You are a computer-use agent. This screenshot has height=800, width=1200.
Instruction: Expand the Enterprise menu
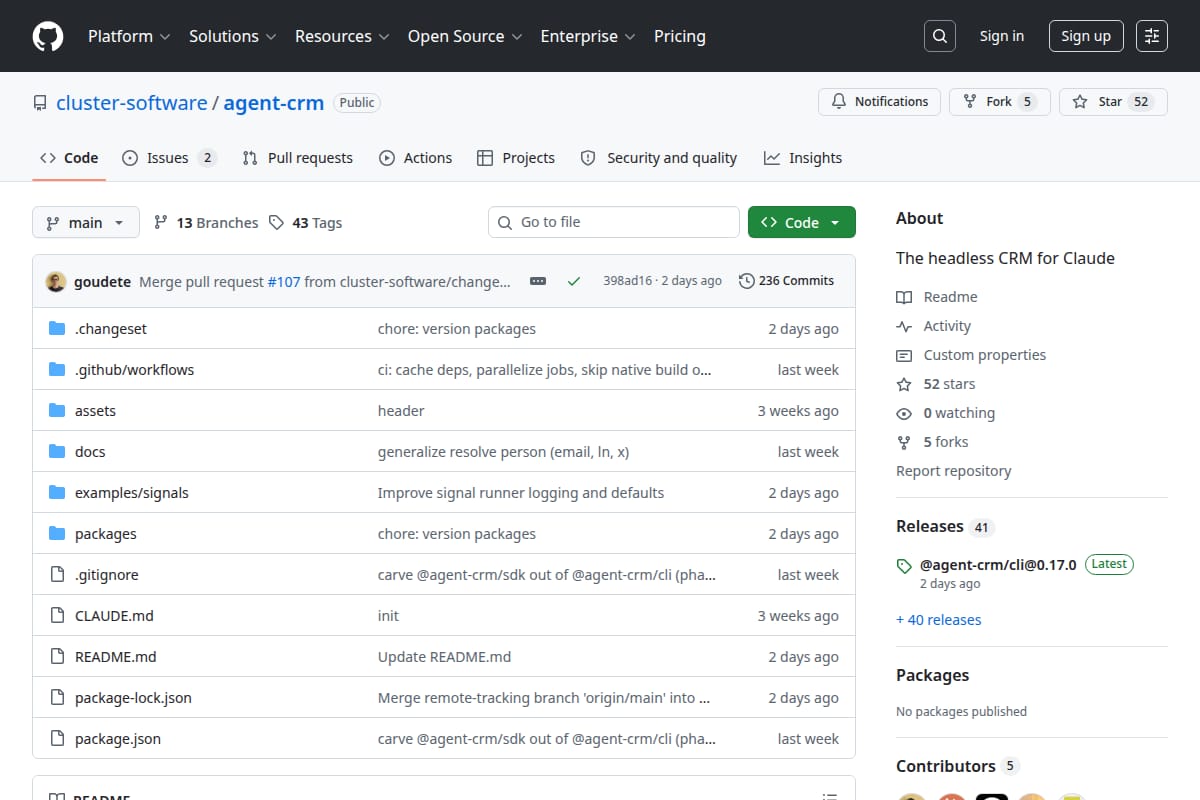[x=588, y=36]
